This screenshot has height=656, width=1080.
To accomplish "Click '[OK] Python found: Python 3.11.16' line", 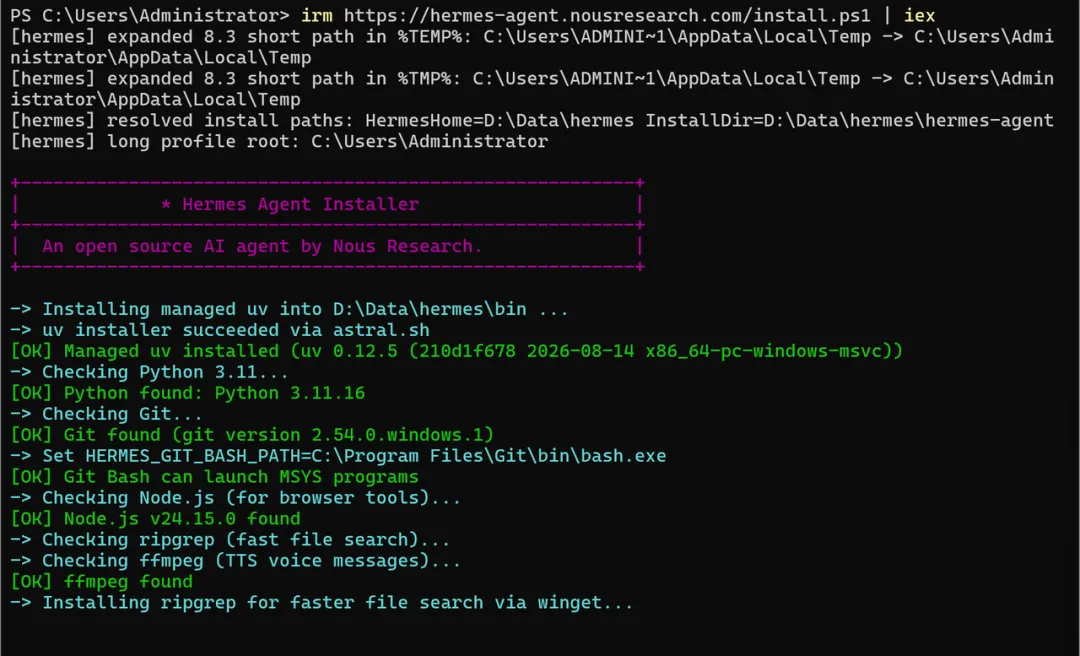I will [187, 393].
